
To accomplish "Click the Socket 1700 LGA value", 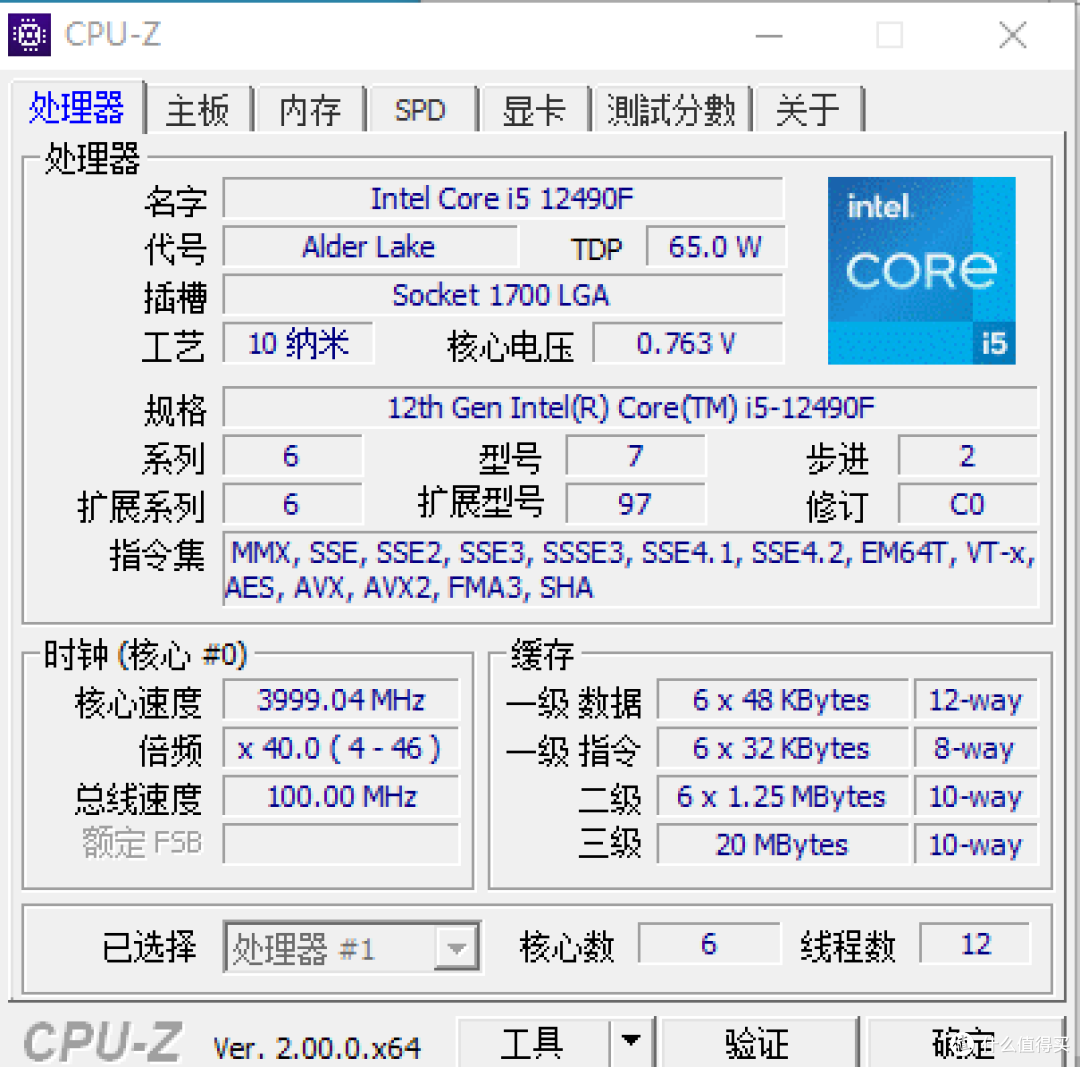I will tap(503, 295).
